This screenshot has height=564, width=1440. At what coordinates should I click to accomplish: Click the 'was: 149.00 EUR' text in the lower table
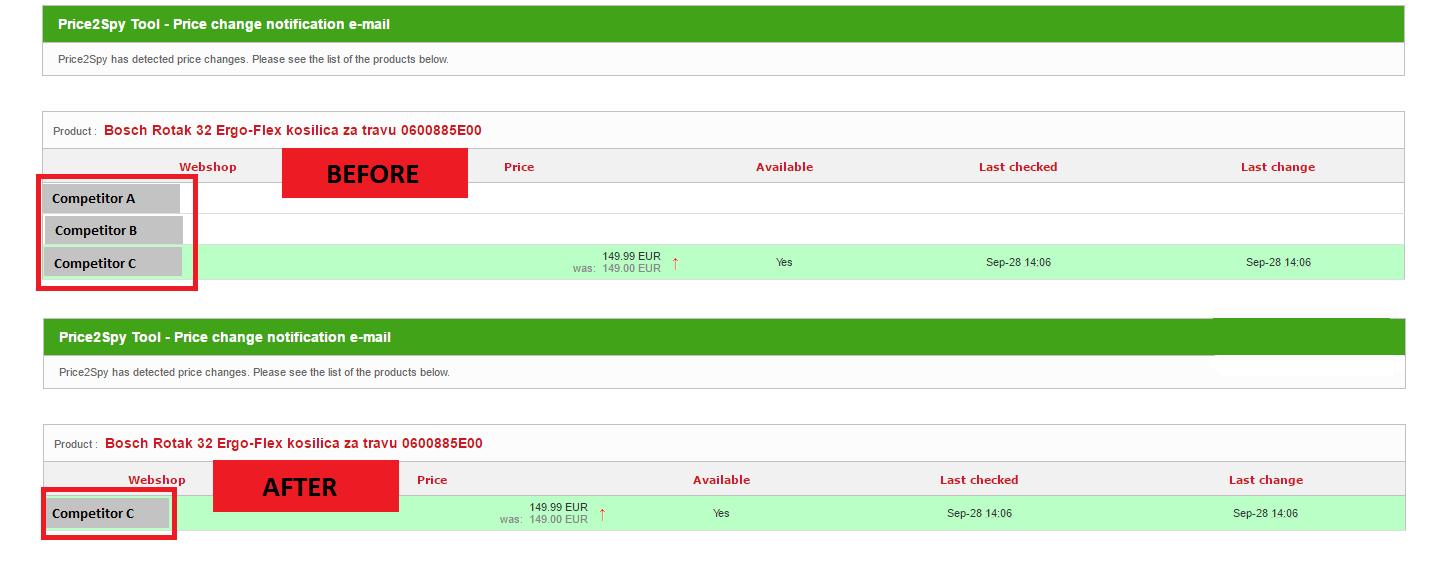tap(544, 519)
